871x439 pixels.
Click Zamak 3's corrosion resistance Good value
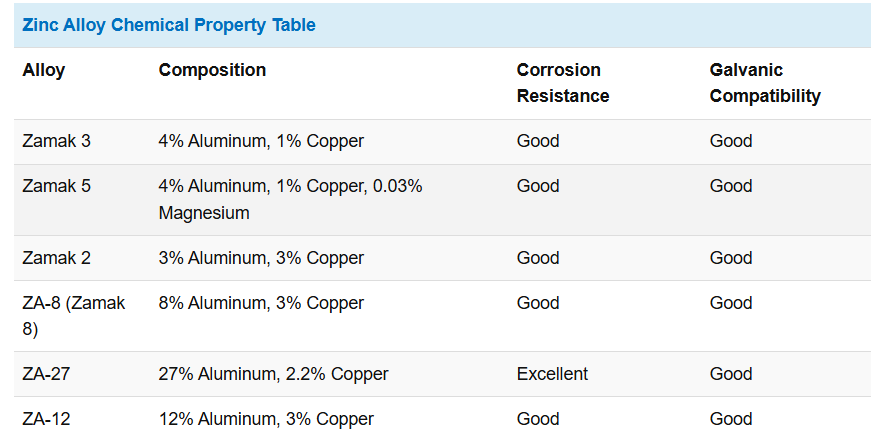click(x=538, y=141)
